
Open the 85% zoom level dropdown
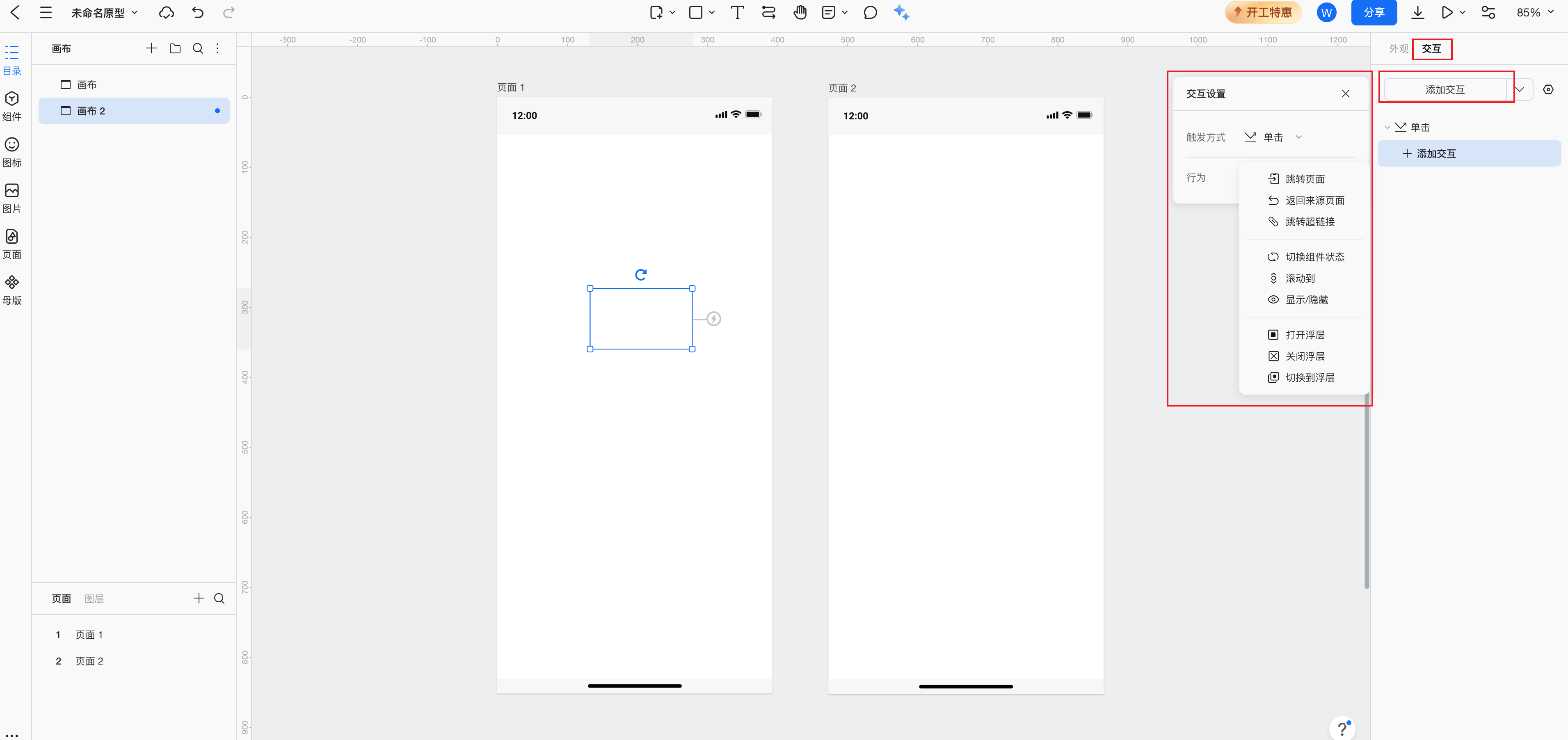(x=1535, y=13)
